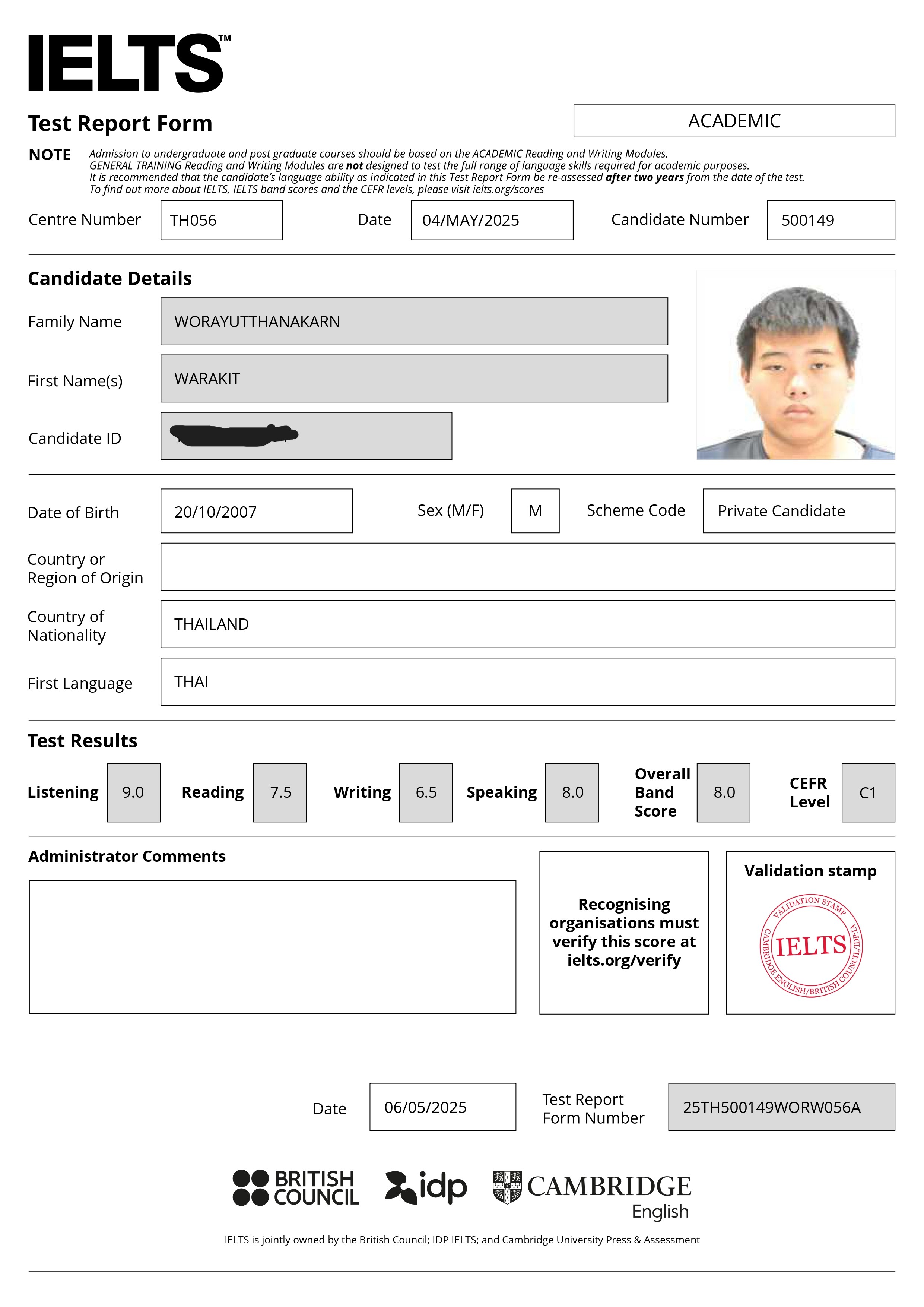Click the Family Name field WORAYUTTHANAKARN
The width and height of the screenshot is (924, 1307).
[414, 322]
